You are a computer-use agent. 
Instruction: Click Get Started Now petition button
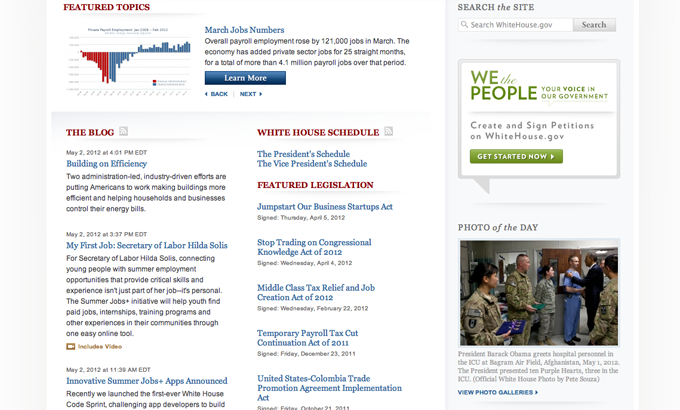(x=516, y=156)
